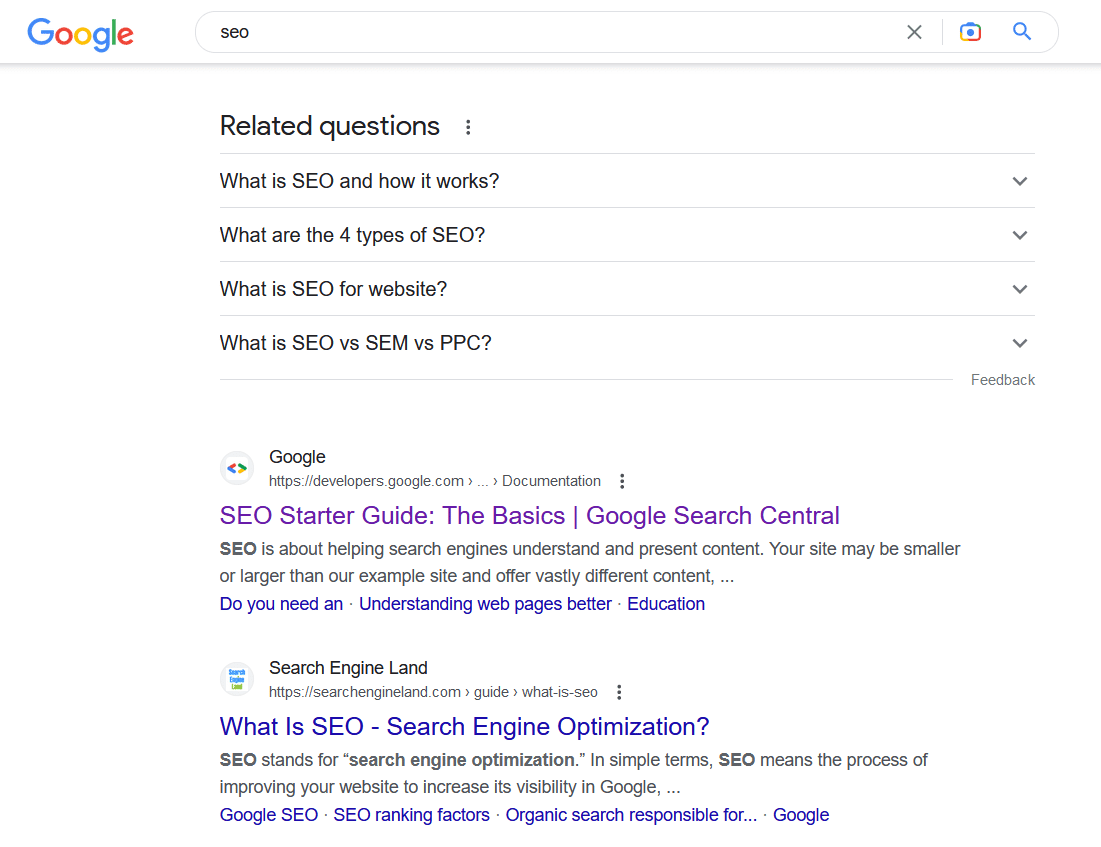Click the Feedback link

pos(1002,379)
